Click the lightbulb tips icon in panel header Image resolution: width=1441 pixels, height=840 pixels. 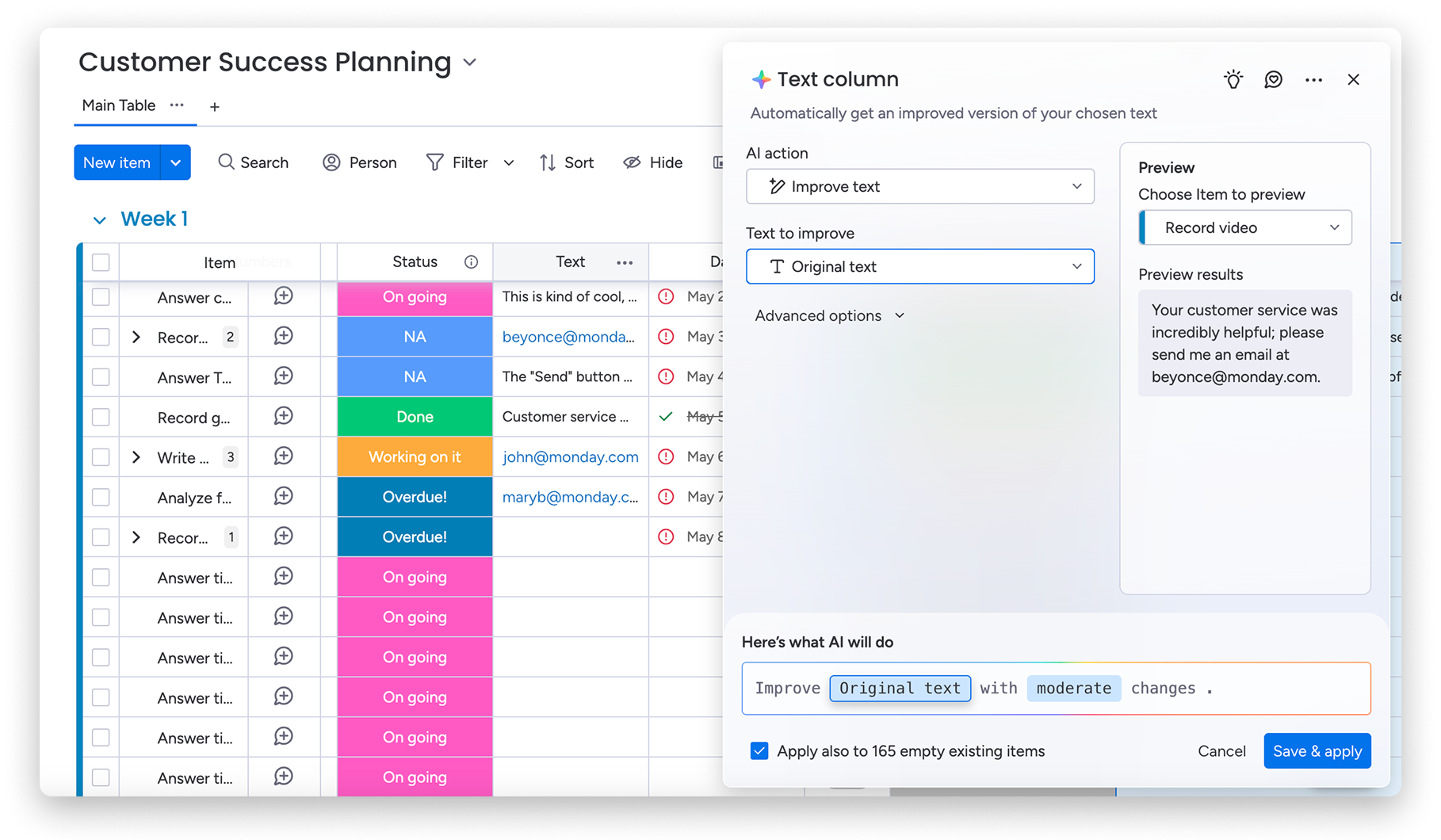click(x=1233, y=79)
